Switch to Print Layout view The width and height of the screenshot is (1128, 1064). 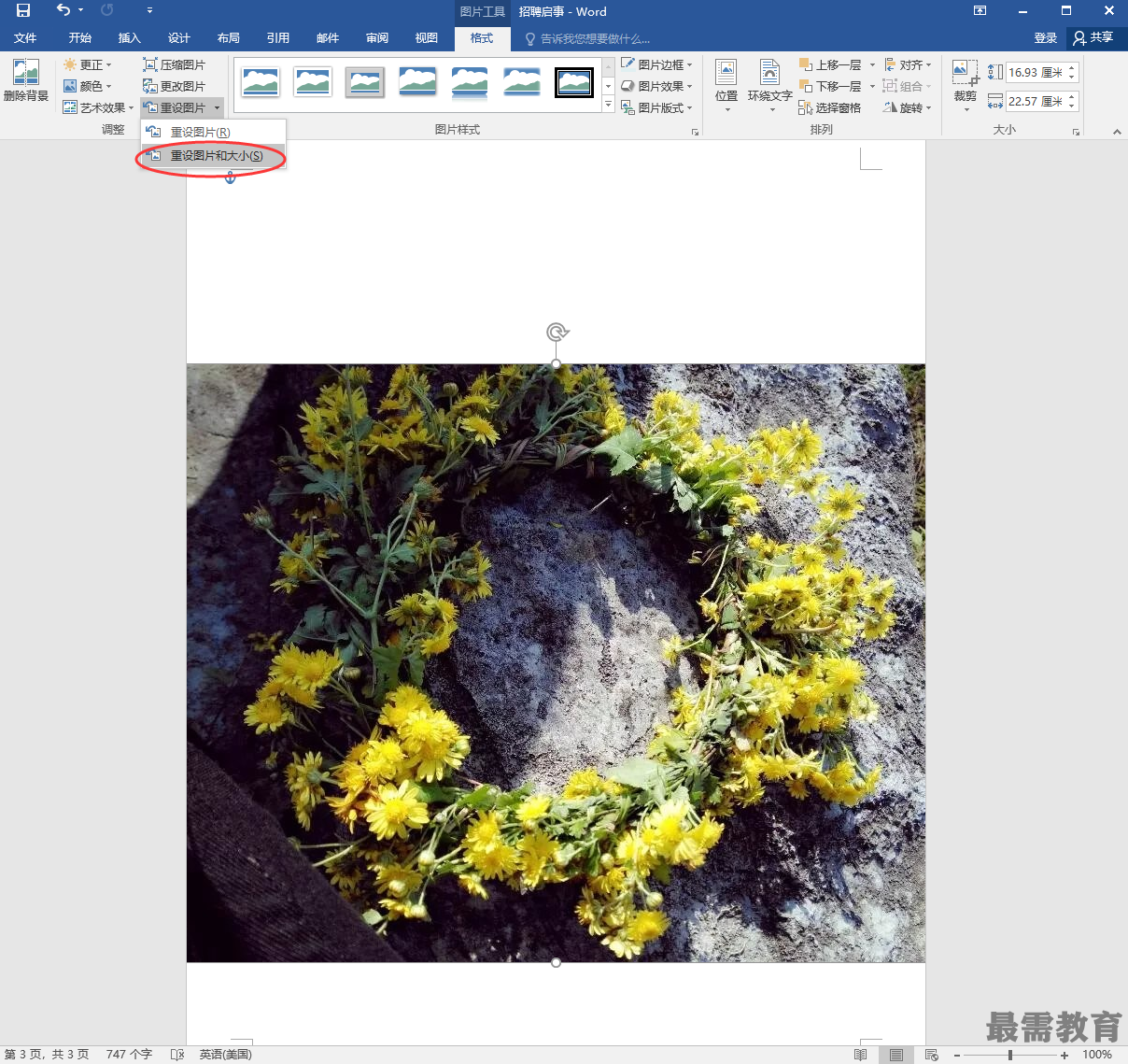point(896,1055)
